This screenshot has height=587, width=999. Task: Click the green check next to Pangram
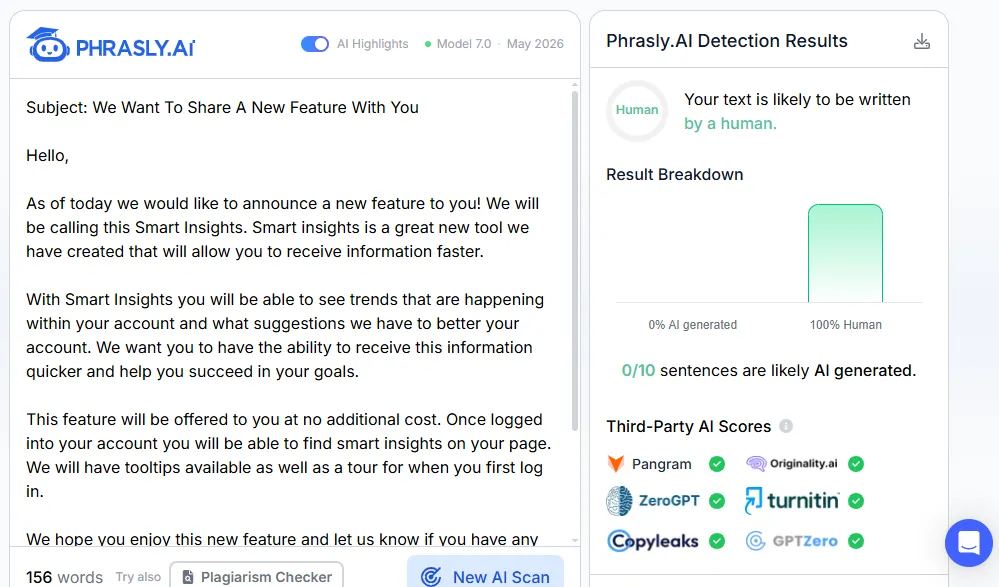coord(717,464)
